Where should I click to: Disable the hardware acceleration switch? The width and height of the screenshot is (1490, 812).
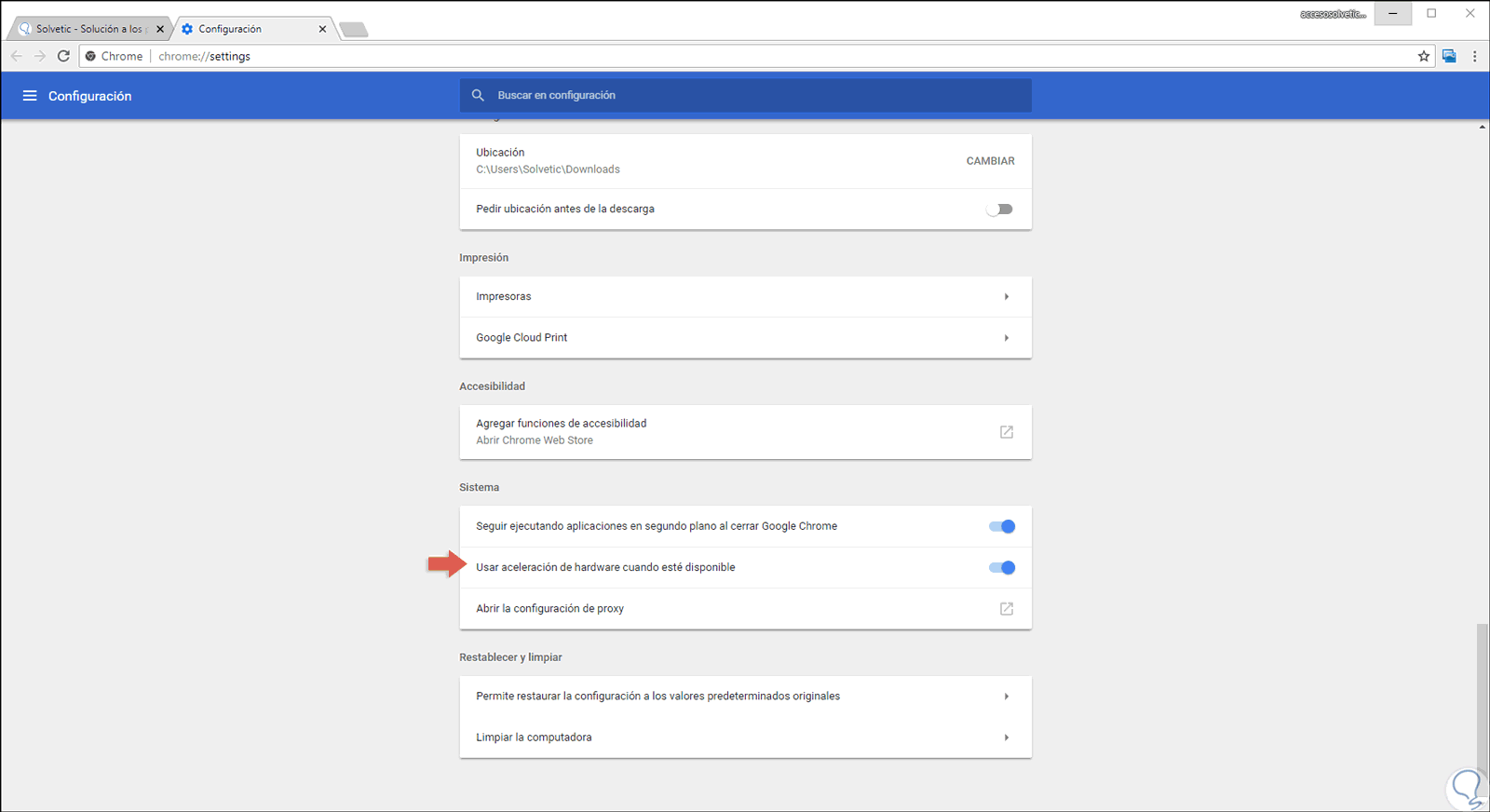[x=1002, y=568]
